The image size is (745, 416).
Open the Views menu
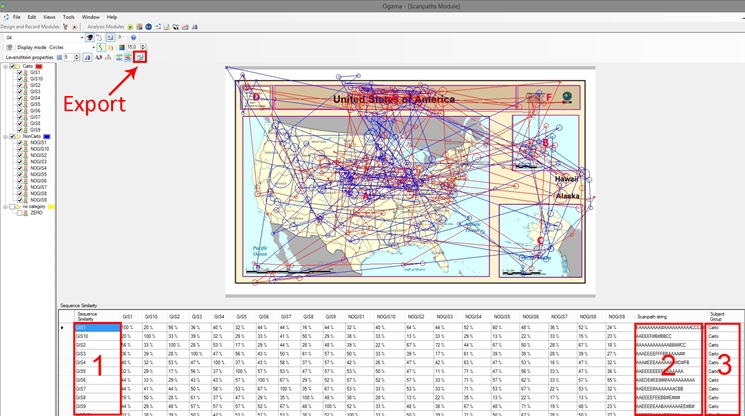point(49,17)
